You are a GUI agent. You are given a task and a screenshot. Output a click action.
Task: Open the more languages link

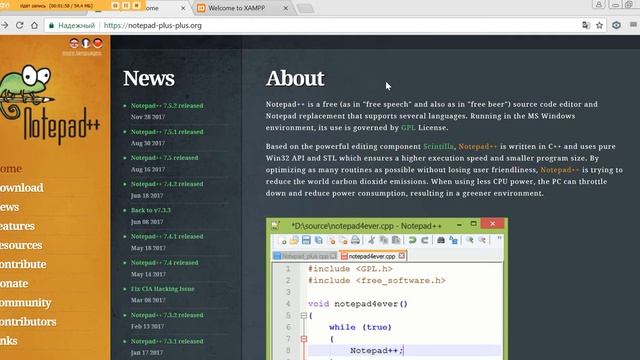pyautogui.click(x=82, y=53)
